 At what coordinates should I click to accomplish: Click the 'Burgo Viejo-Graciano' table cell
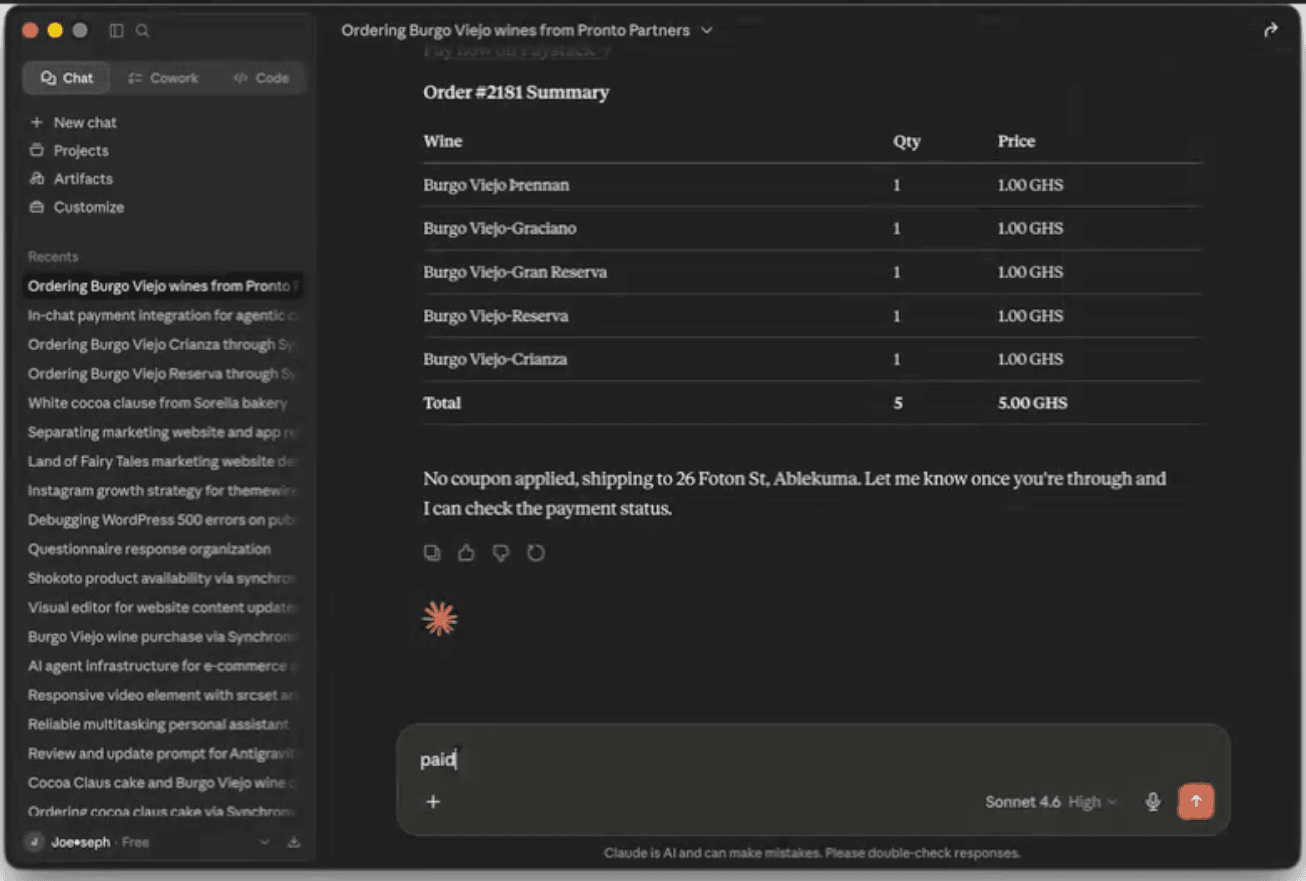point(500,228)
